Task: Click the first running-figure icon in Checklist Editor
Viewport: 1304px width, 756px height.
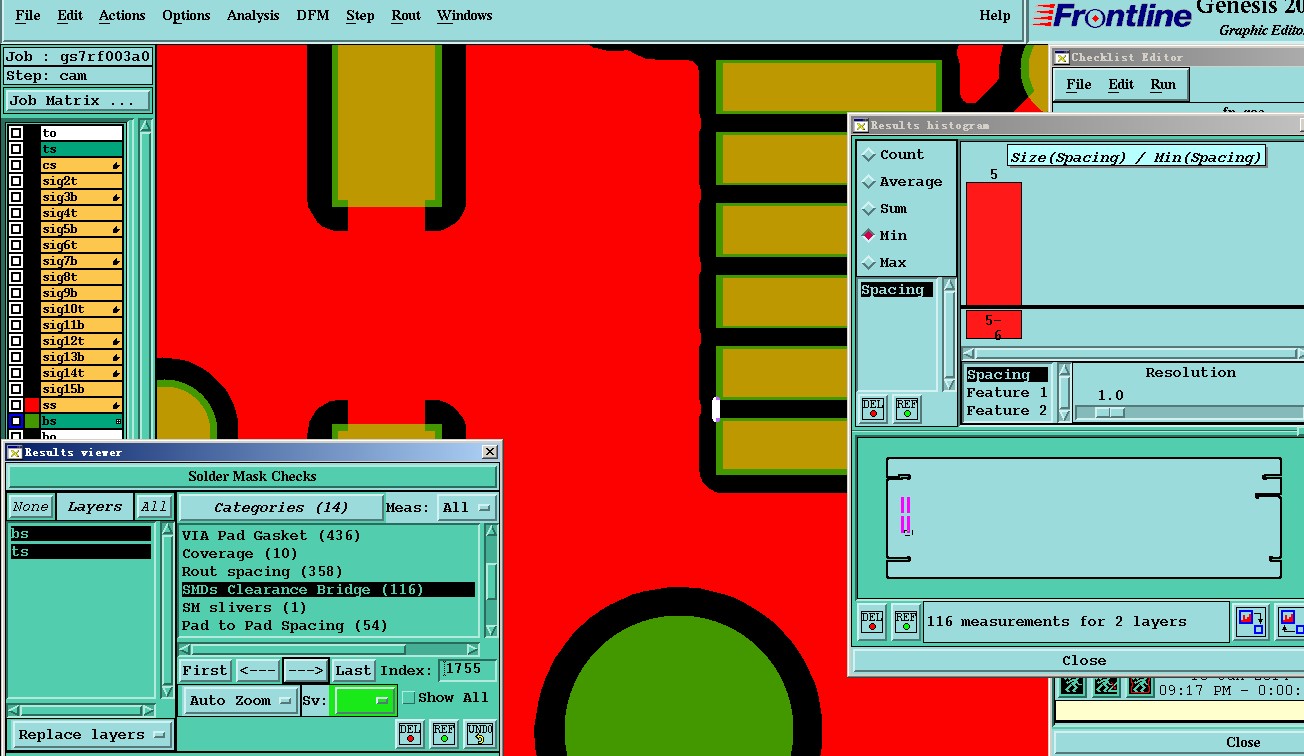Action: (x=1072, y=687)
